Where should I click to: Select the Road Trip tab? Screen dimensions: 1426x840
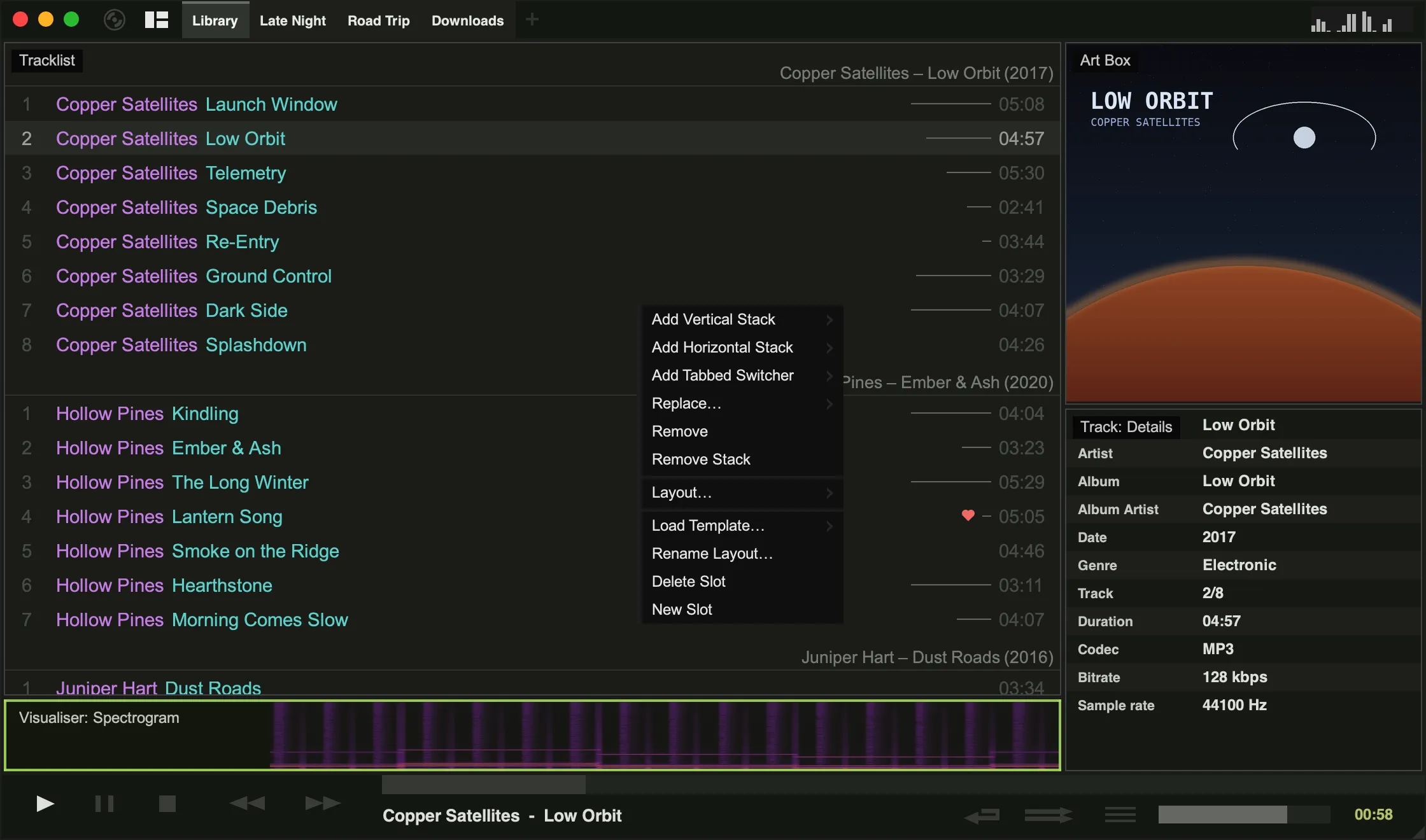(x=379, y=20)
